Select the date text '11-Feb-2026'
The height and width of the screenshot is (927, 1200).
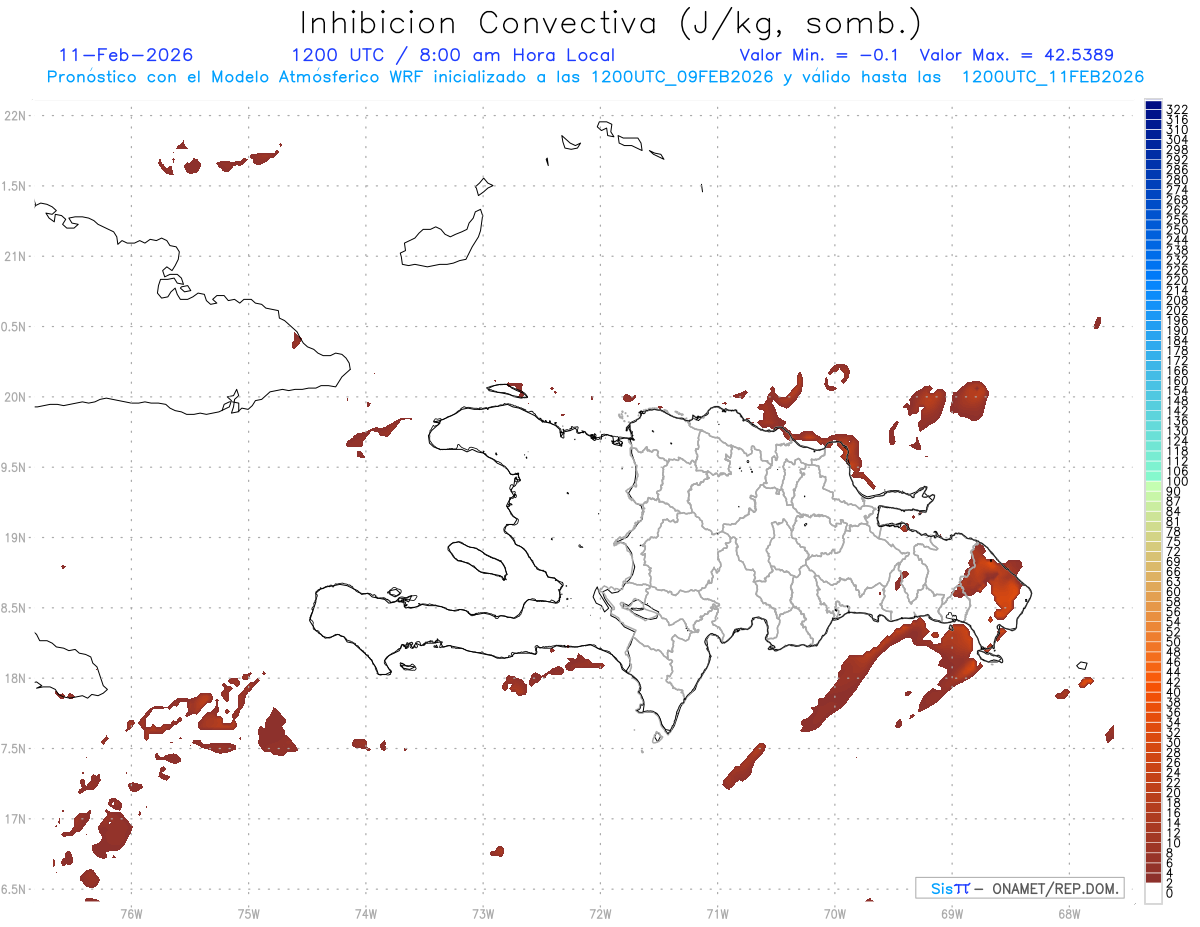pyautogui.click(x=126, y=55)
